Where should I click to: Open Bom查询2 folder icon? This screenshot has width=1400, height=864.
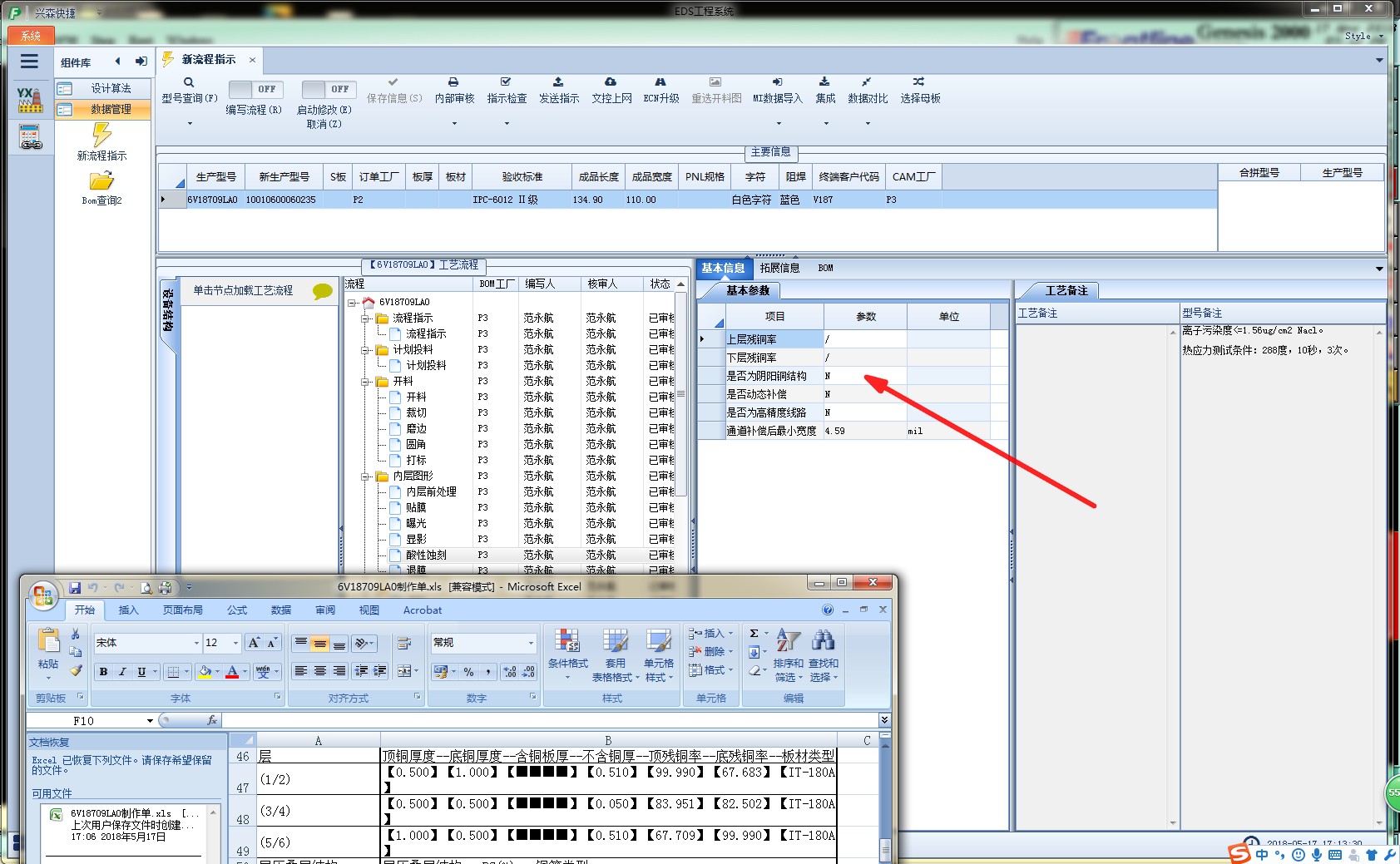tap(101, 181)
